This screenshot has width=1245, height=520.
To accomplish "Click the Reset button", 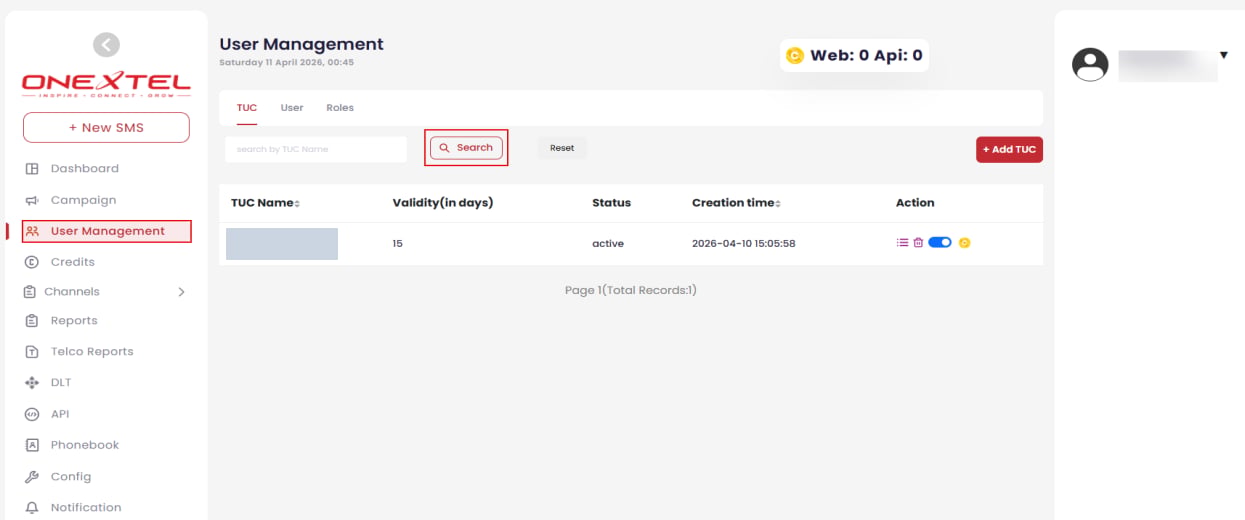I will (x=562, y=148).
